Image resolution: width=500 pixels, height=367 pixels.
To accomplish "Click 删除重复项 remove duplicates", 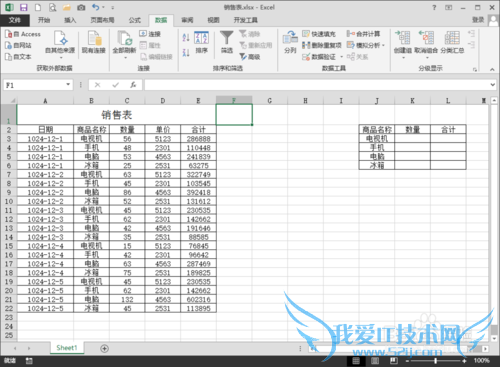I will [322, 45].
